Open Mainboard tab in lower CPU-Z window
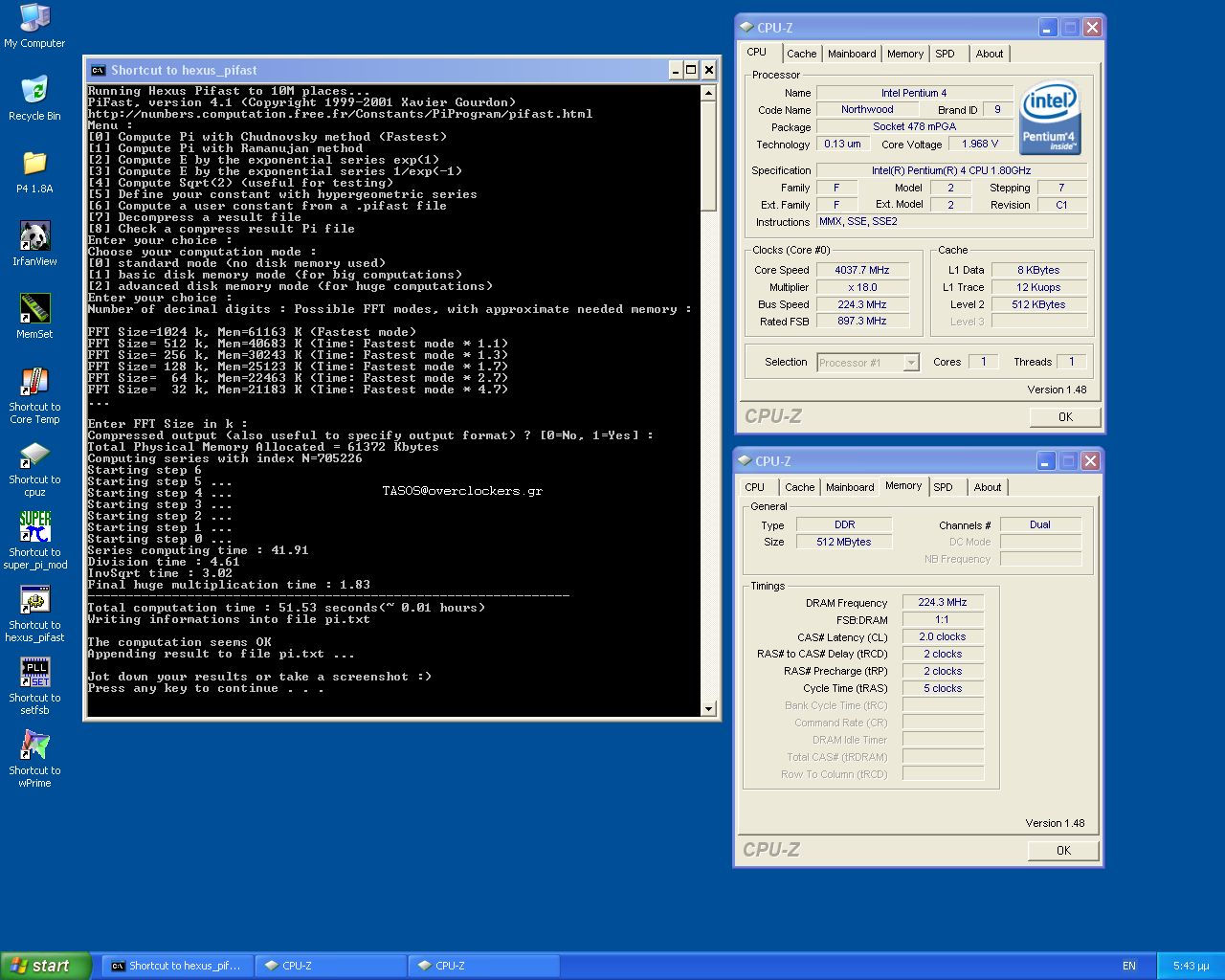1225x980 pixels. click(850, 488)
